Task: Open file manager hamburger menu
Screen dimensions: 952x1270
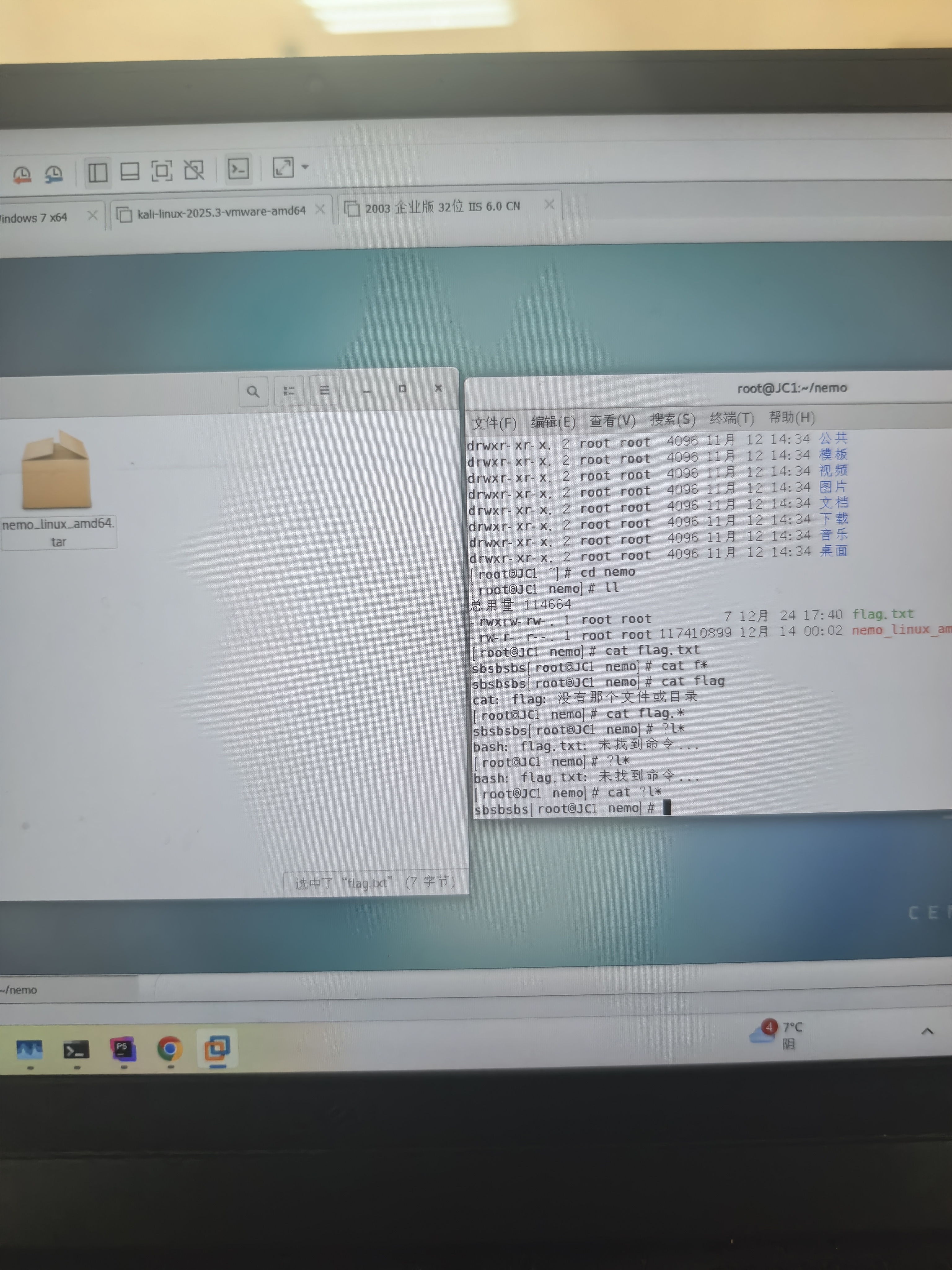Action: click(x=324, y=390)
